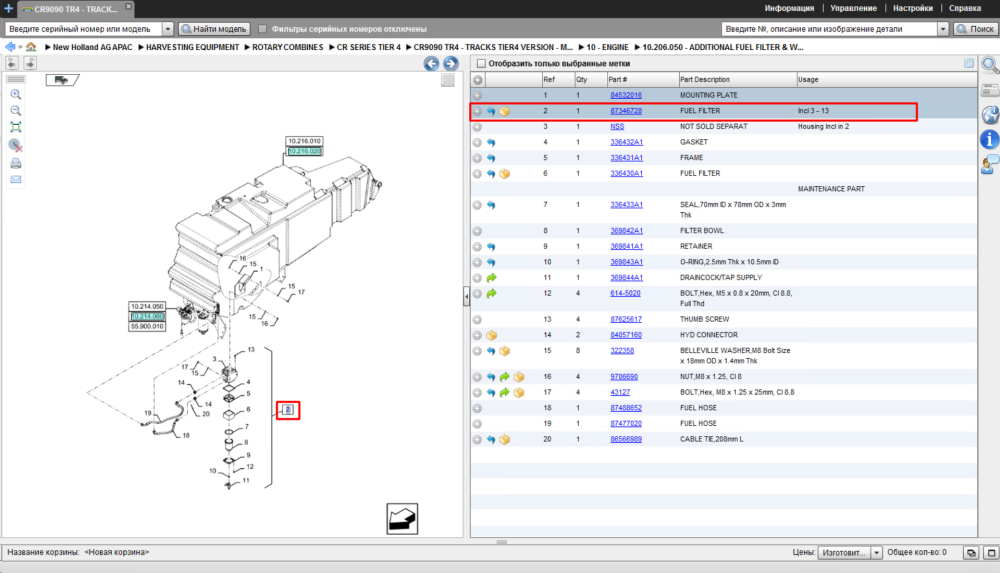Click the 'Поиск' search button
The image size is (1000, 573).
click(975, 29)
